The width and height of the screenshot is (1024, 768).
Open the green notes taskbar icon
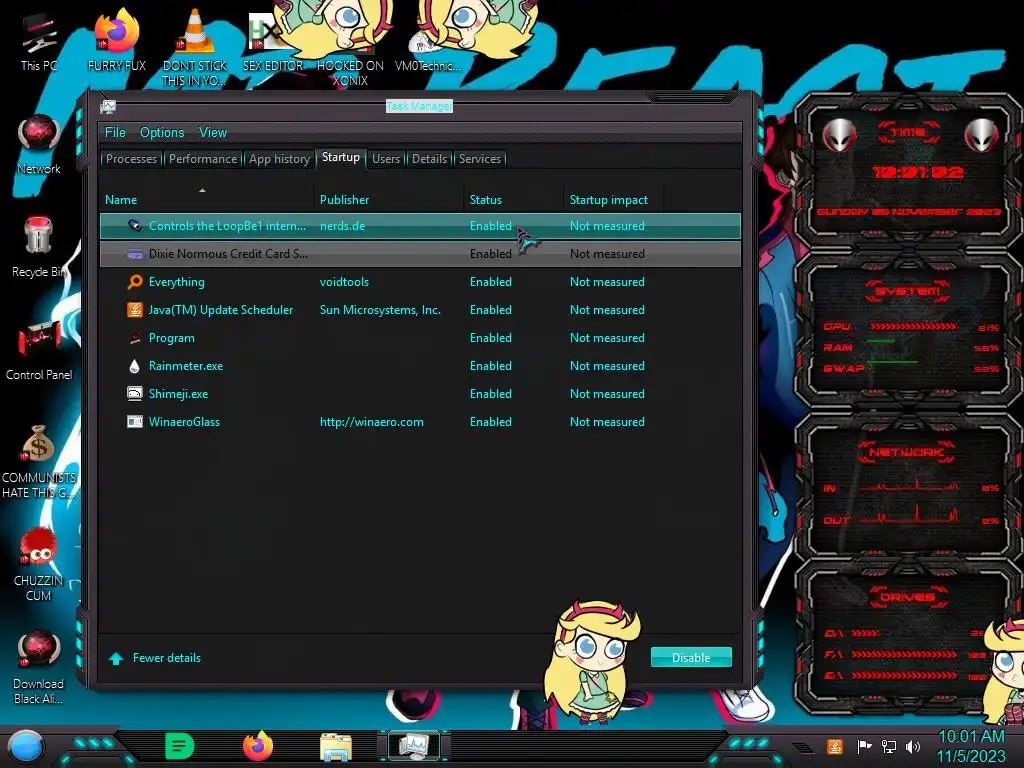coord(180,746)
